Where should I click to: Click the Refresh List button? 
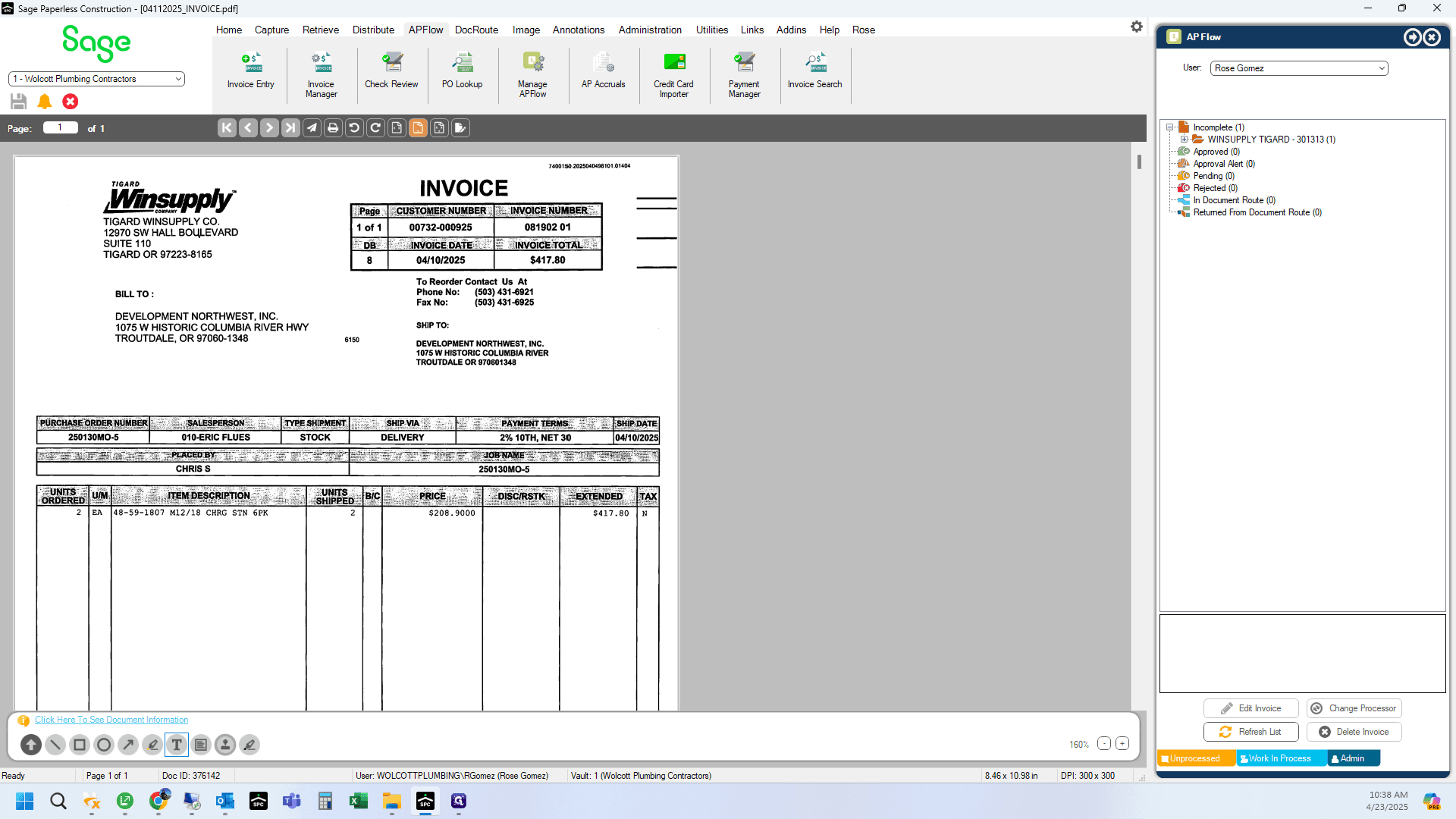click(x=1250, y=732)
